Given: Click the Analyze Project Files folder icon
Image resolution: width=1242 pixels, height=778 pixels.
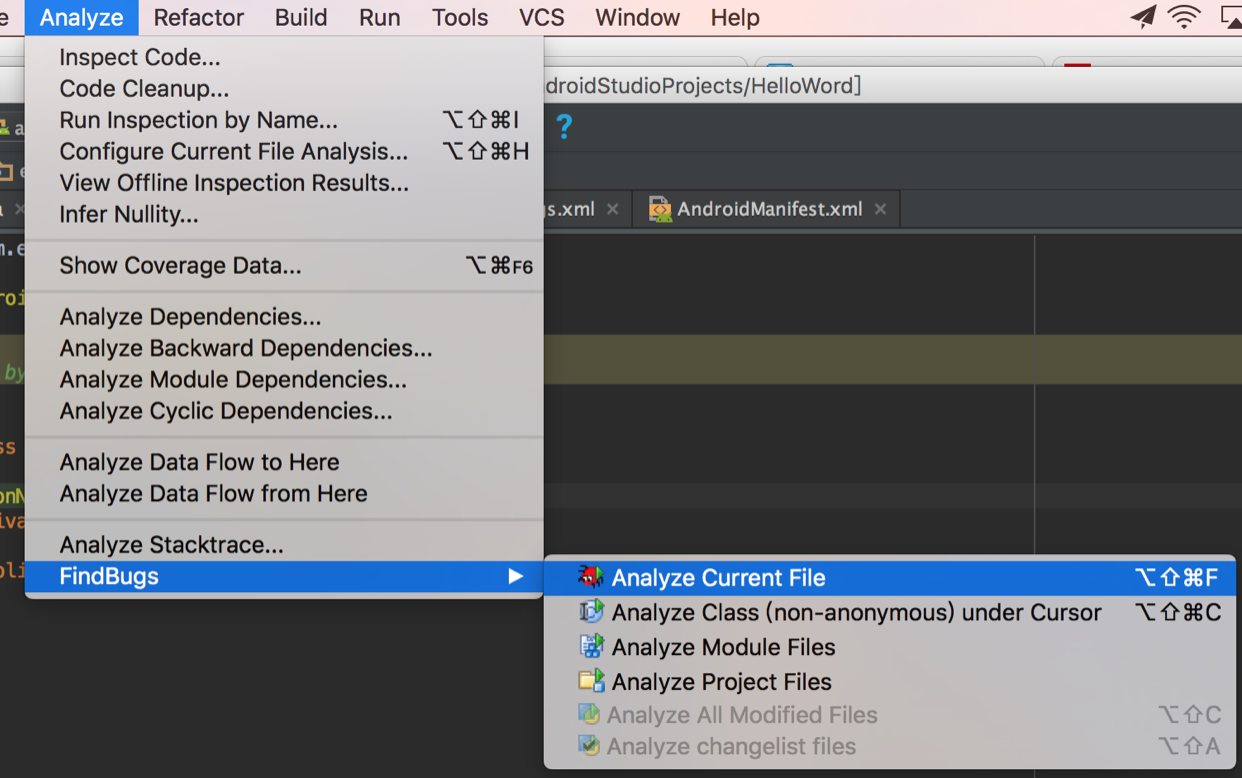Looking at the screenshot, I should click(x=591, y=681).
